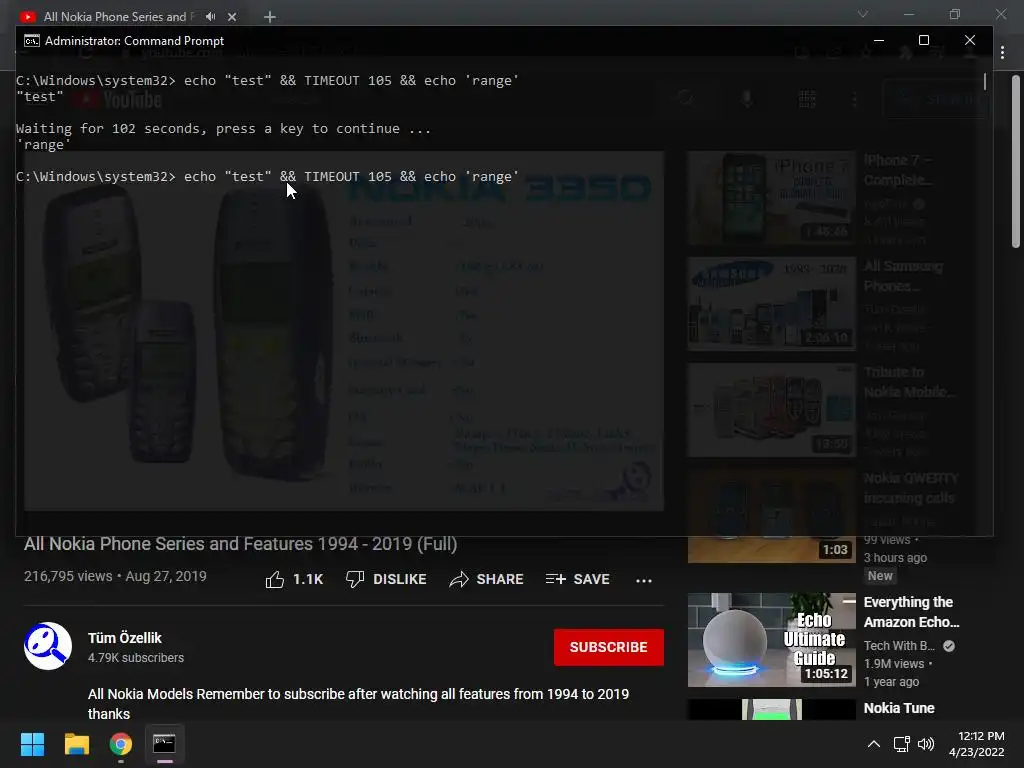The width and height of the screenshot is (1024, 768).
Task: Mute the Nokia tab speaker icon
Action: click(x=210, y=16)
